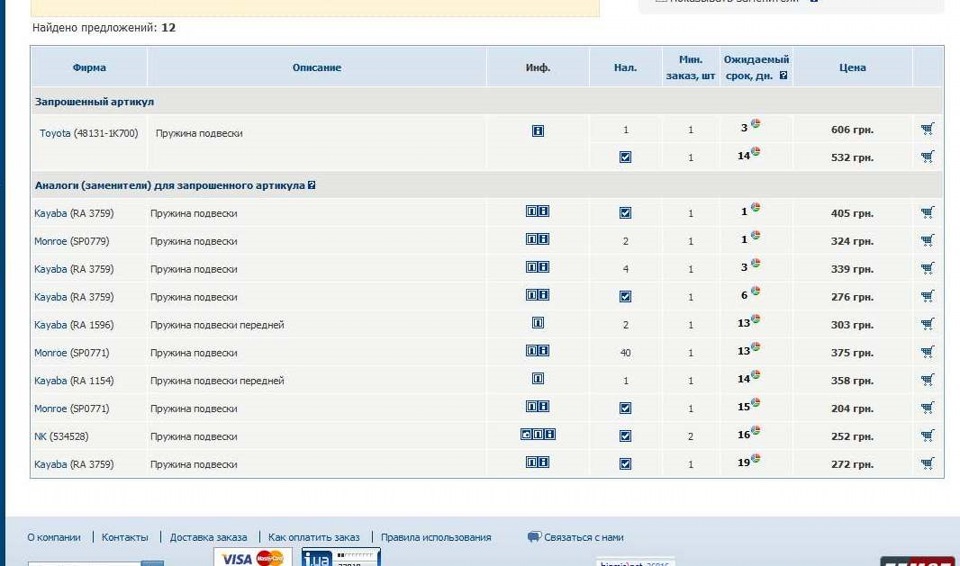Click the Visa MasterCard payment logo
This screenshot has height=566, width=960.
click(x=252, y=557)
